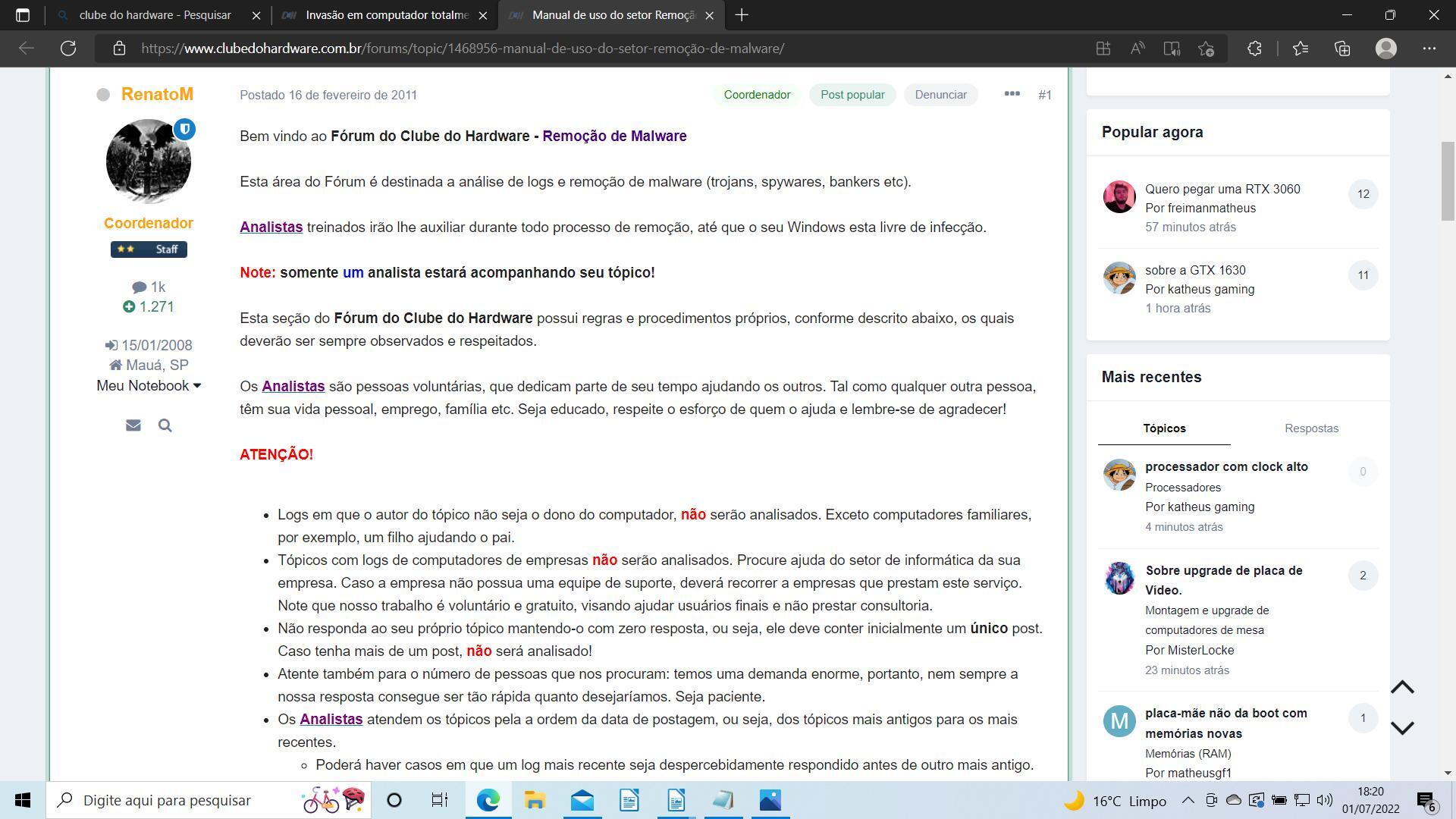Open Microsoft Edge from taskbar

pyautogui.click(x=488, y=800)
